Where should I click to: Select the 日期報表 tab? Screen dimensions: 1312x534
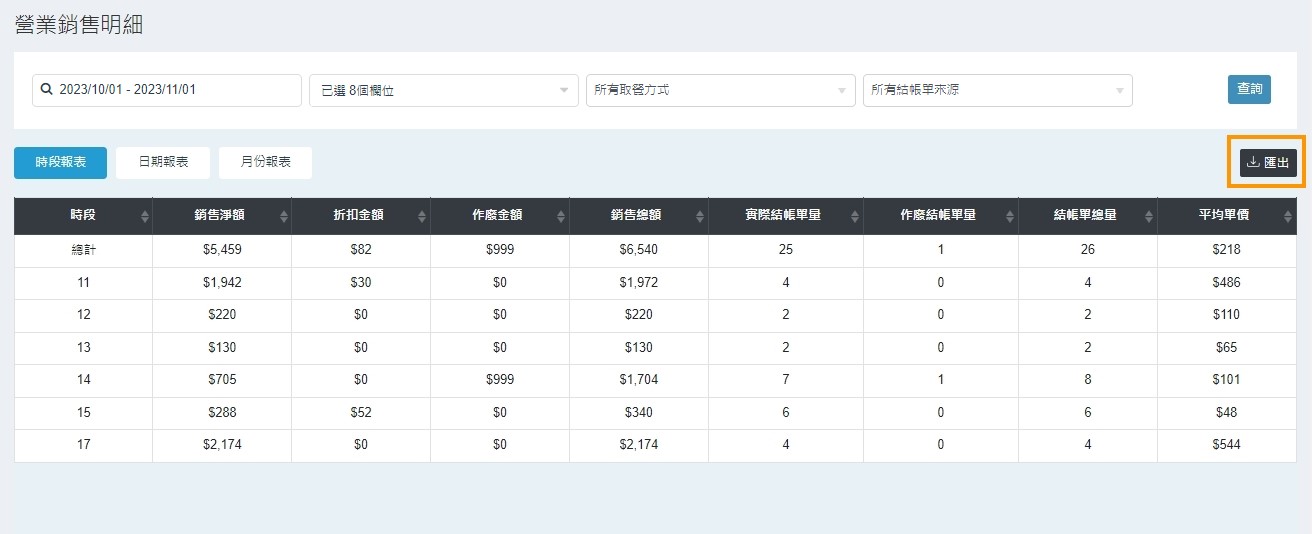pyautogui.click(x=163, y=162)
